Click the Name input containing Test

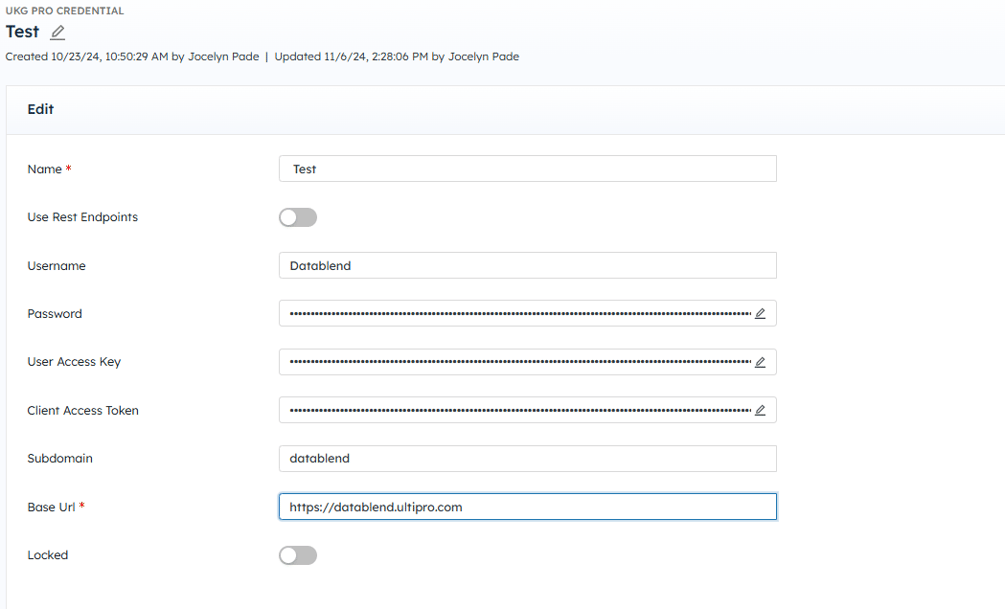pos(527,169)
